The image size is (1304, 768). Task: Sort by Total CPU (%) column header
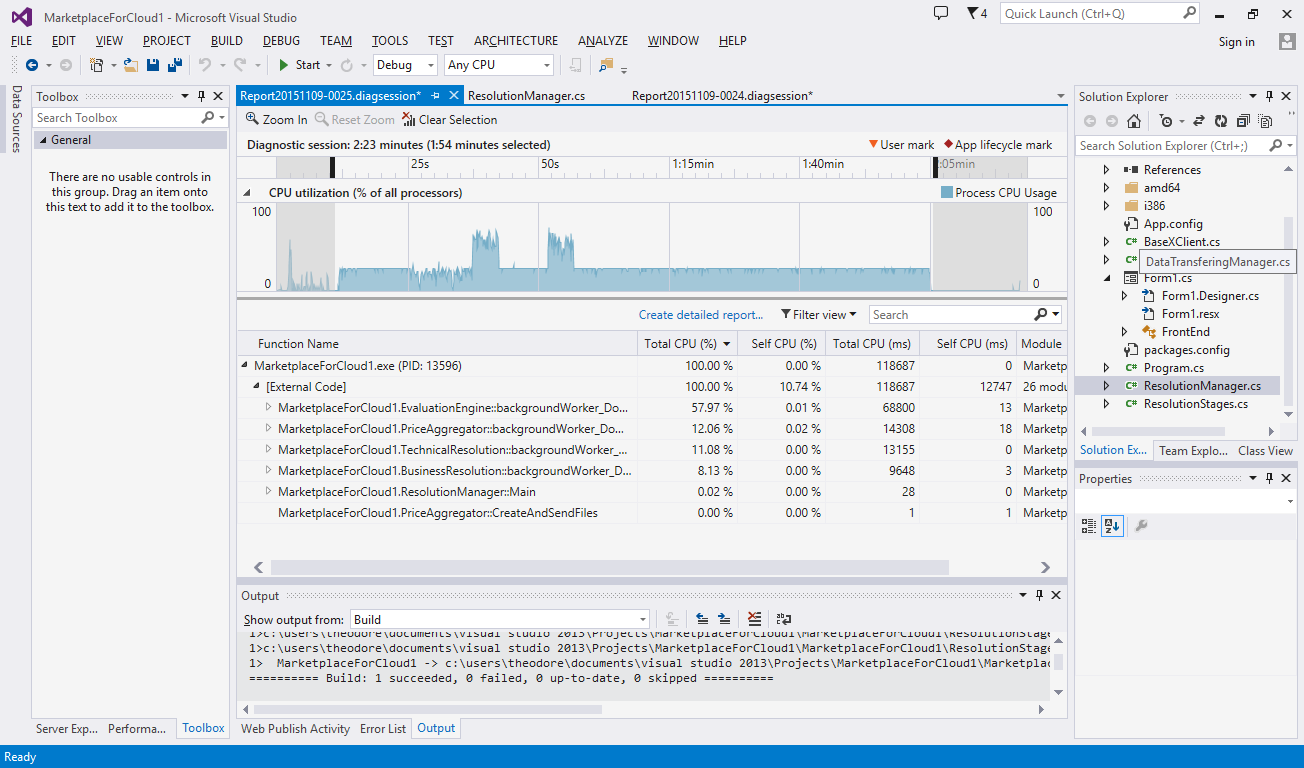(685, 343)
